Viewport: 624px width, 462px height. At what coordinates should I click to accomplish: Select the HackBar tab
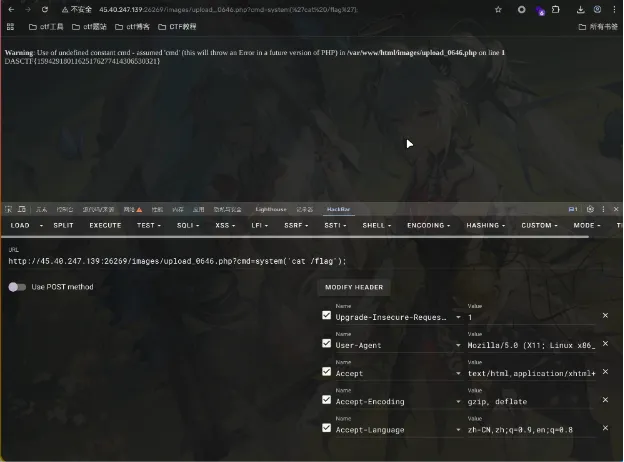click(x=338, y=209)
